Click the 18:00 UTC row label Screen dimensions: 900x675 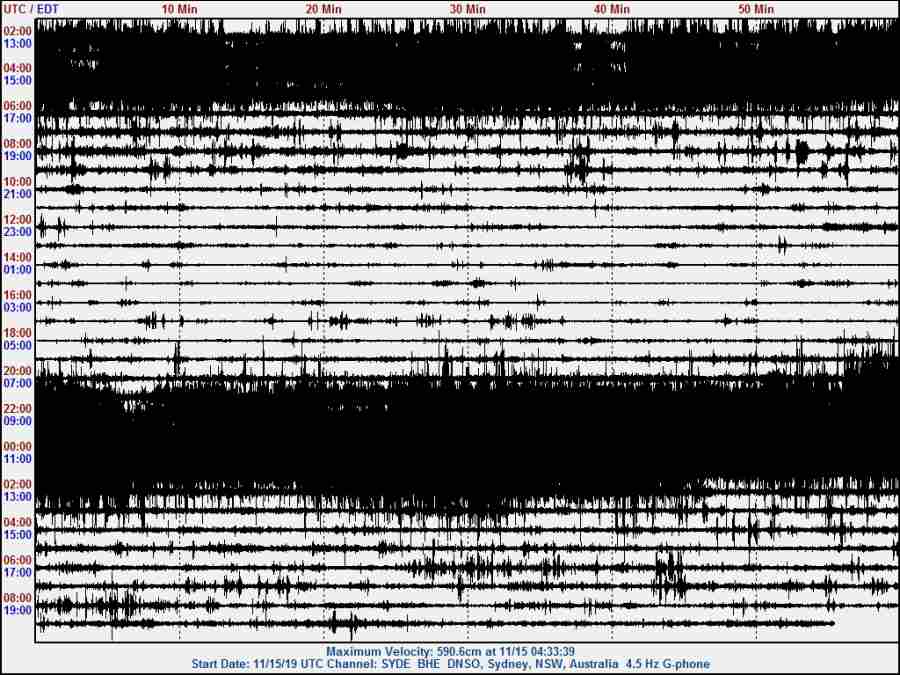17,333
